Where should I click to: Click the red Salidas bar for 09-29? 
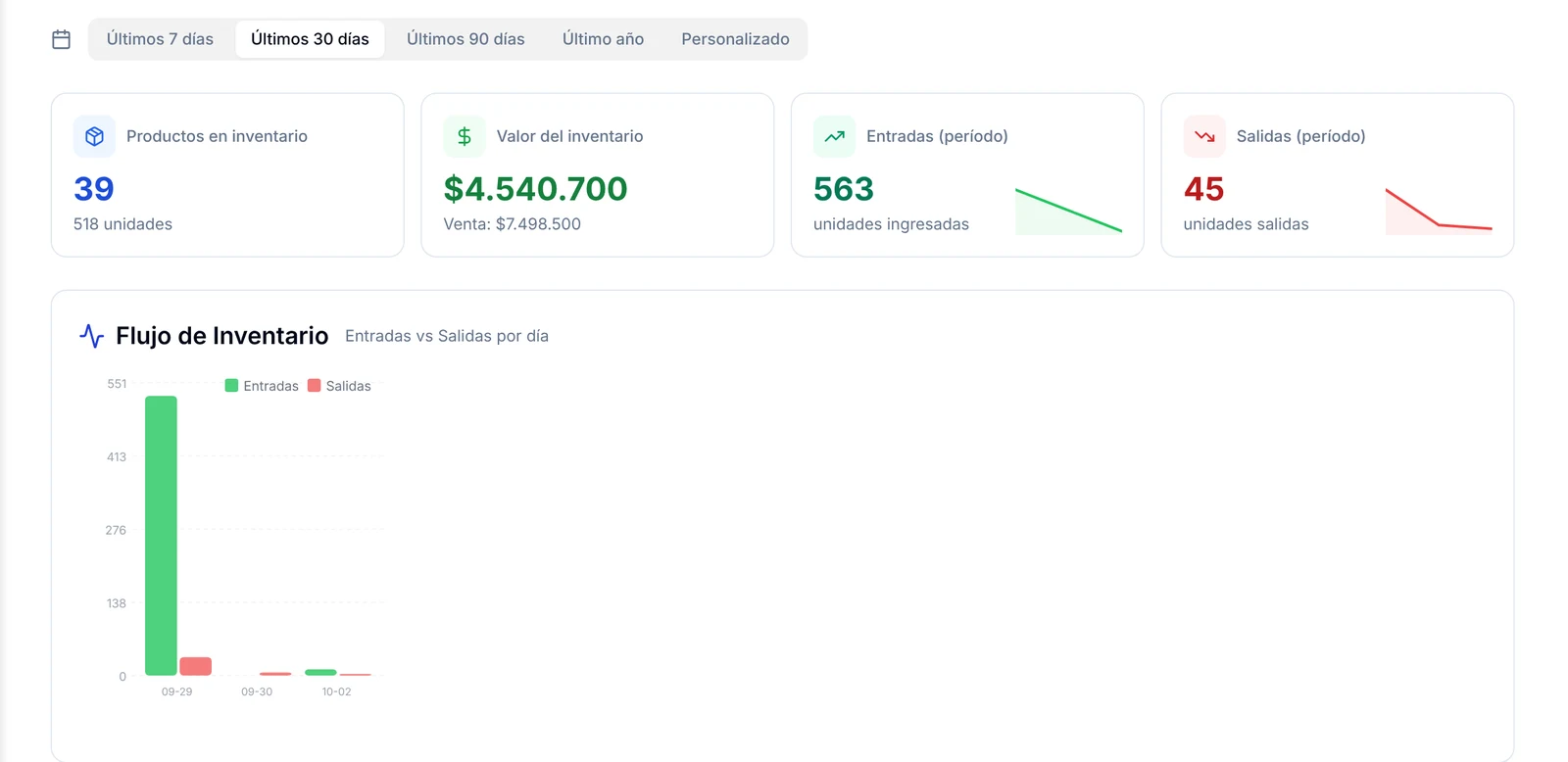pyautogui.click(x=196, y=666)
